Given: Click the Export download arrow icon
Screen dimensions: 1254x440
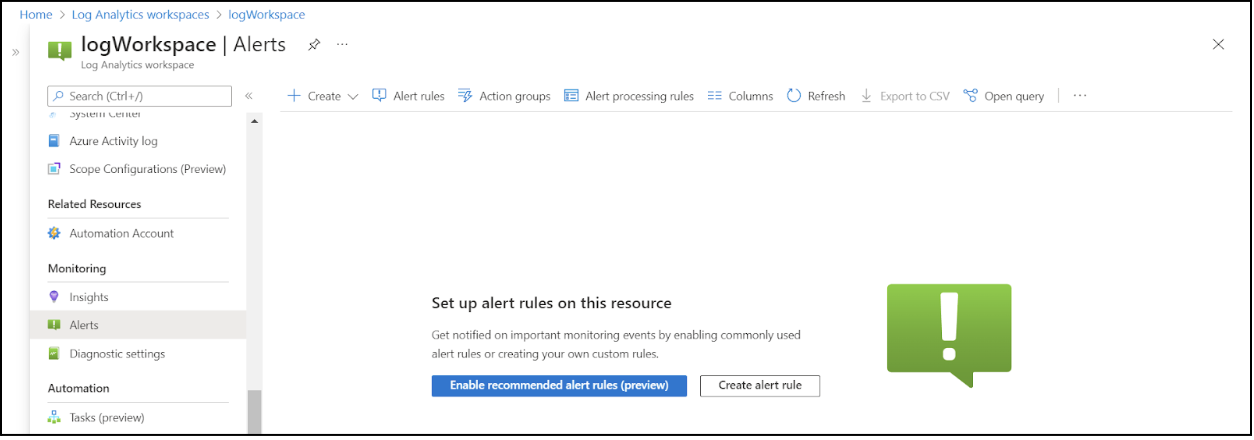Looking at the screenshot, I should point(867,96).
